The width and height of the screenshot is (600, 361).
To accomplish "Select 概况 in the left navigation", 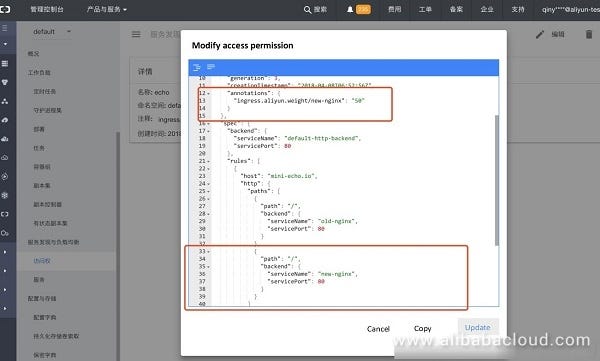I will coord(33,54).
